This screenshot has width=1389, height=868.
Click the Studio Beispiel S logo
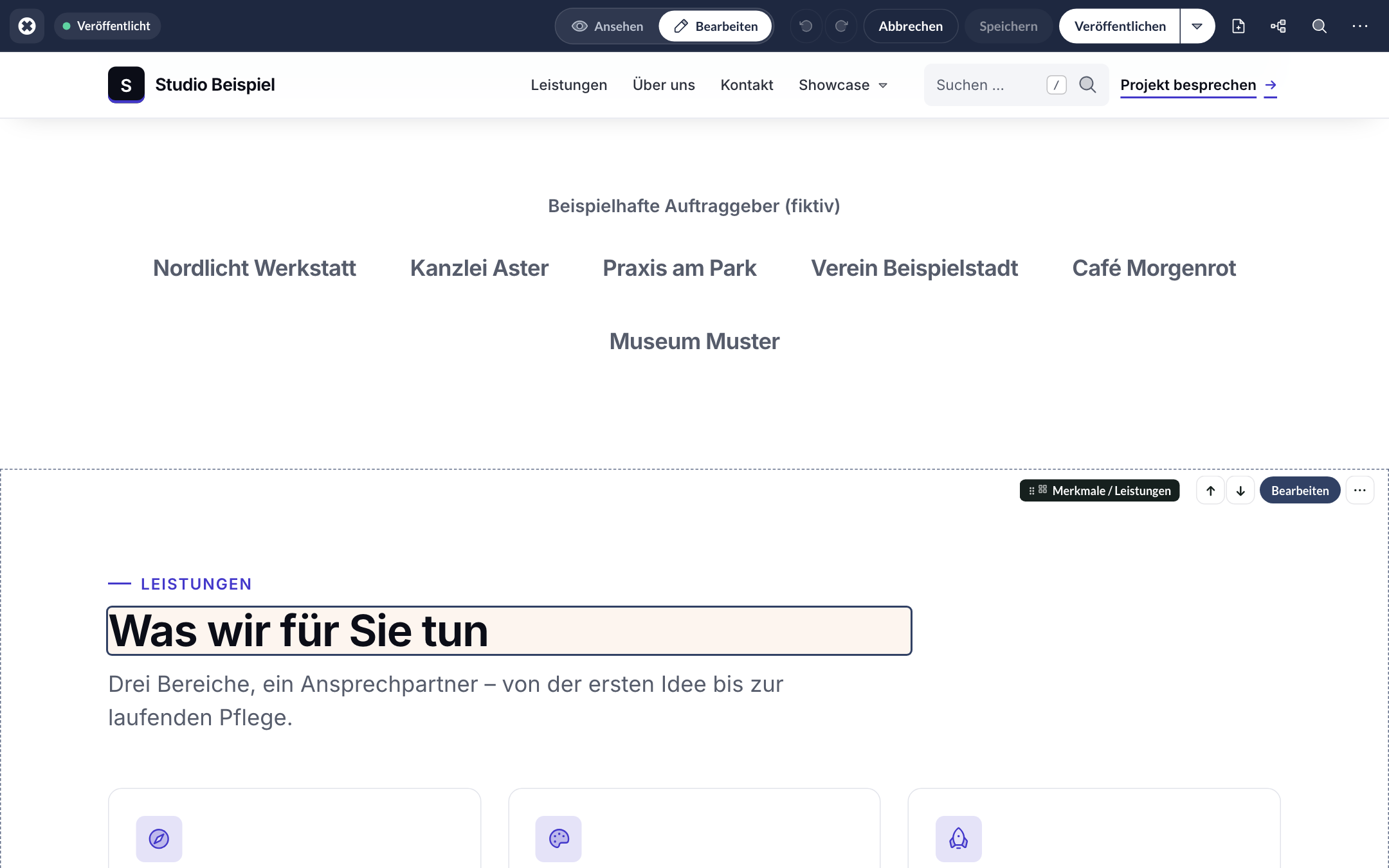point(126,84)
